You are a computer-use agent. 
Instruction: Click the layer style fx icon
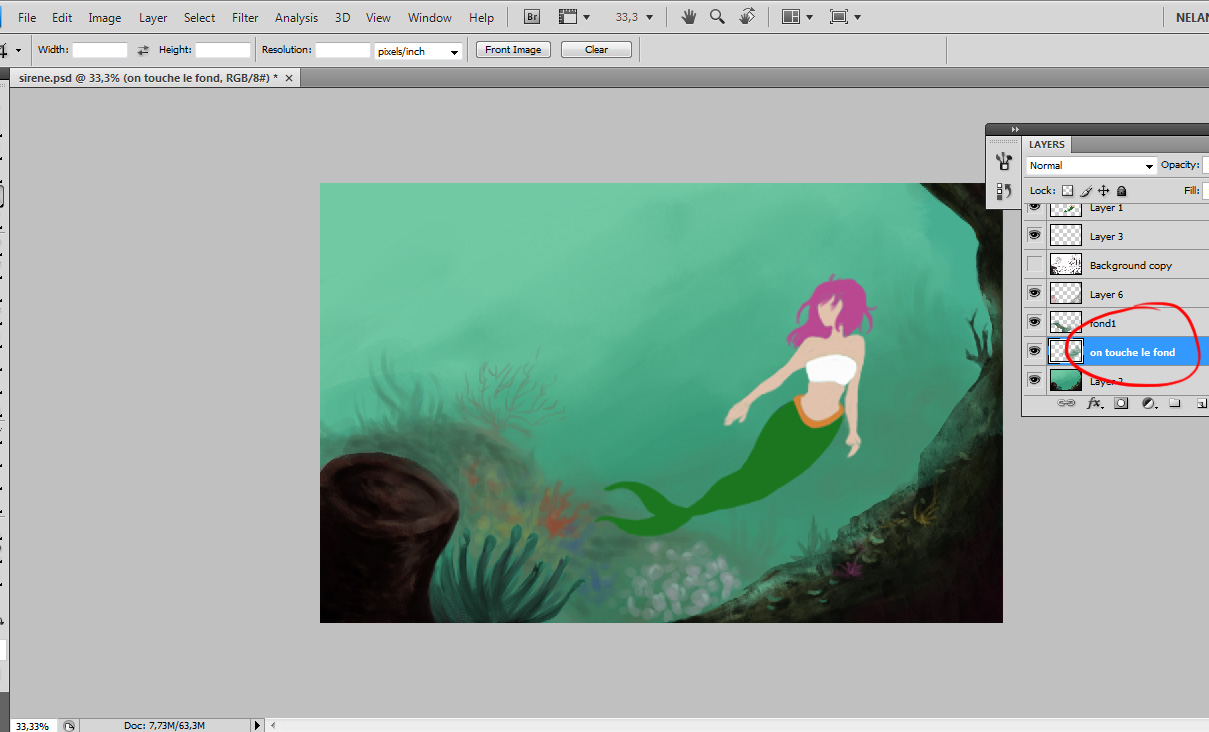(x=1094, y=403)
